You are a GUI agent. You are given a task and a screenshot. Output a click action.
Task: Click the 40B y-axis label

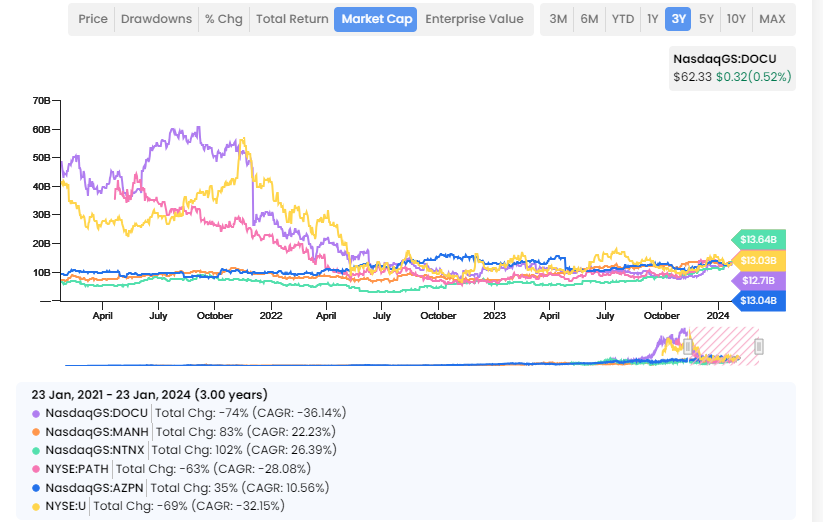point(41,186)
